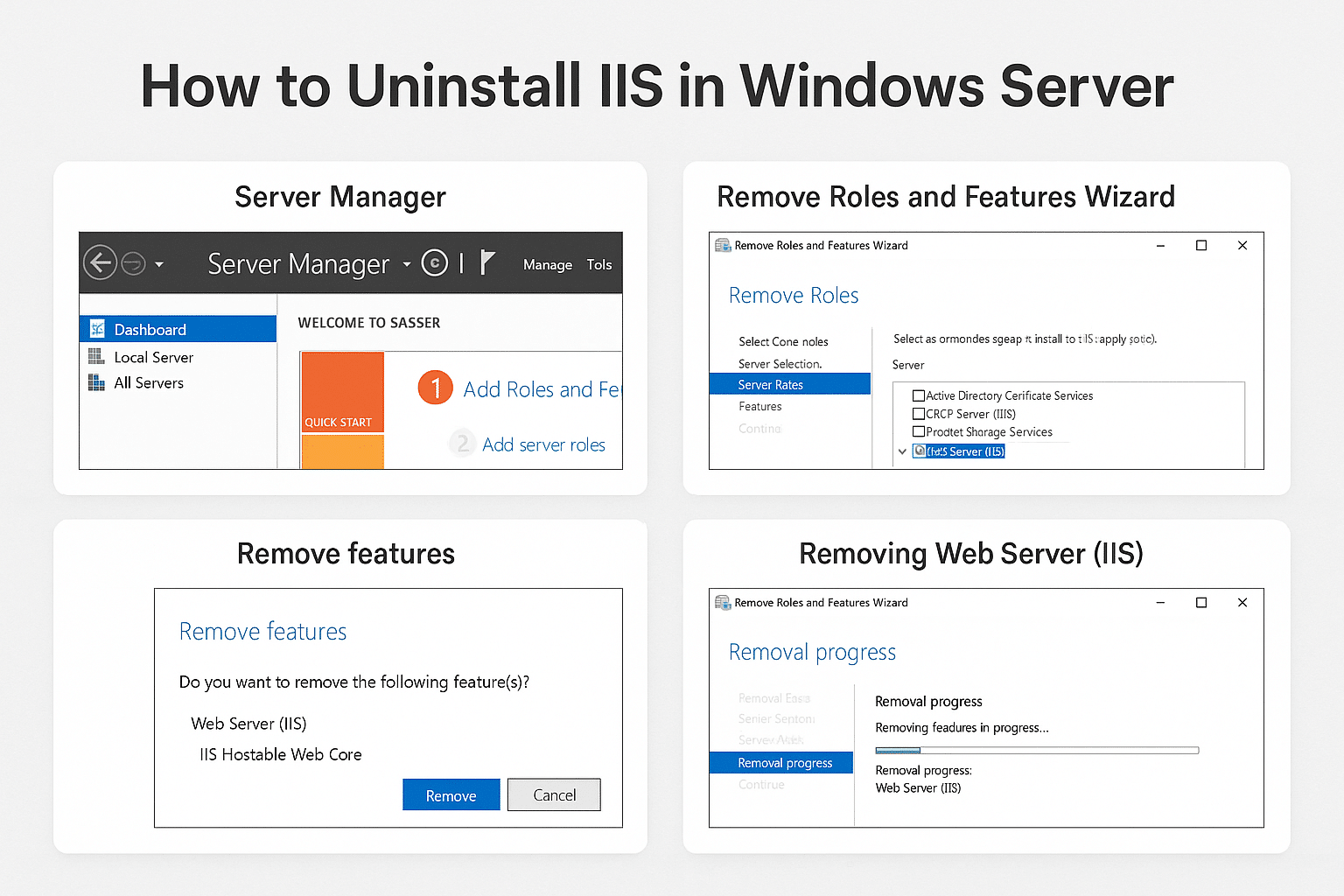Check Active Directory Certificate Services
Viewport: 1344px width, 896px height.
pyautogui.click(x=918, y=395)
